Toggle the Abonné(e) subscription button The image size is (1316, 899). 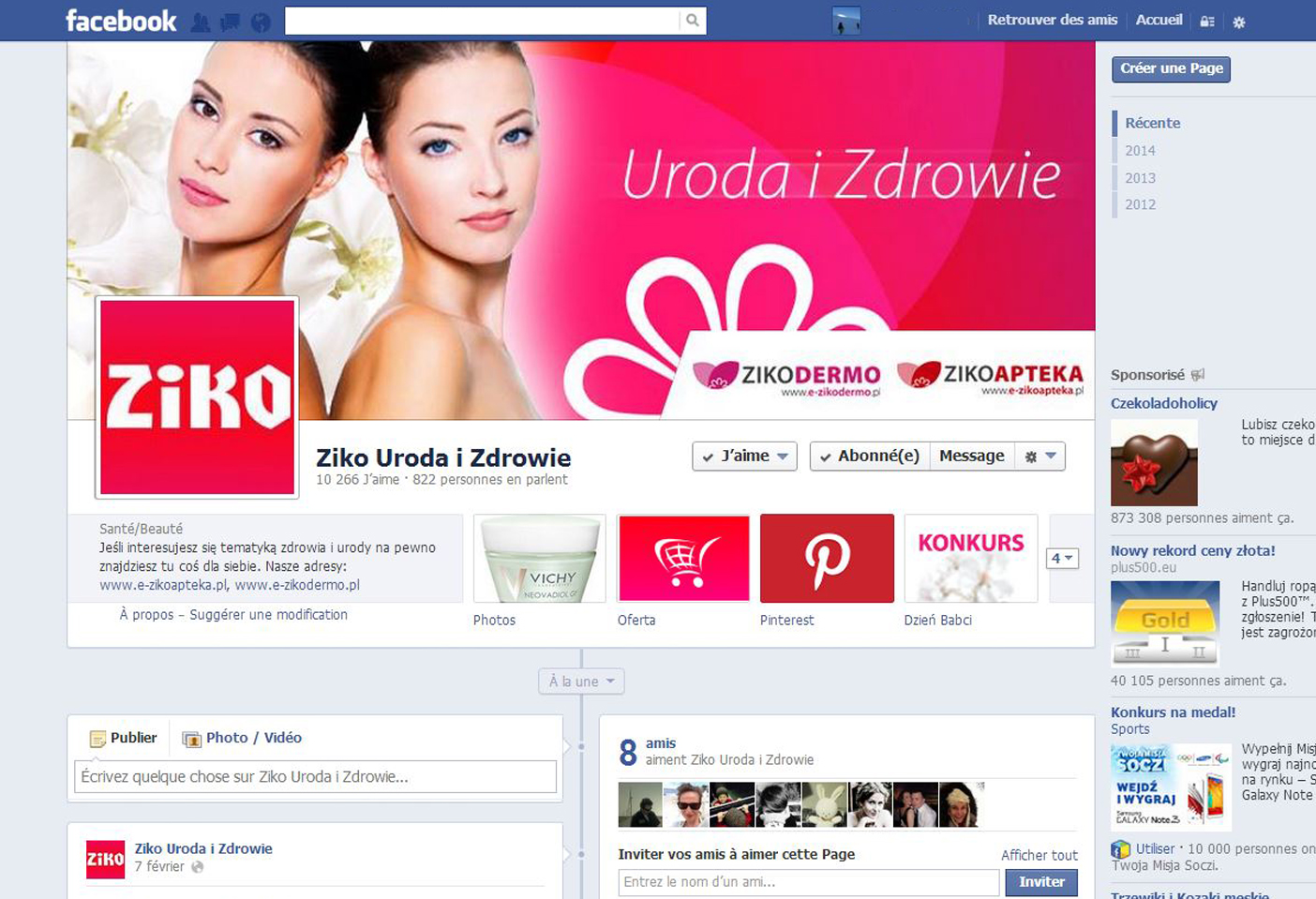pos(869,457)
